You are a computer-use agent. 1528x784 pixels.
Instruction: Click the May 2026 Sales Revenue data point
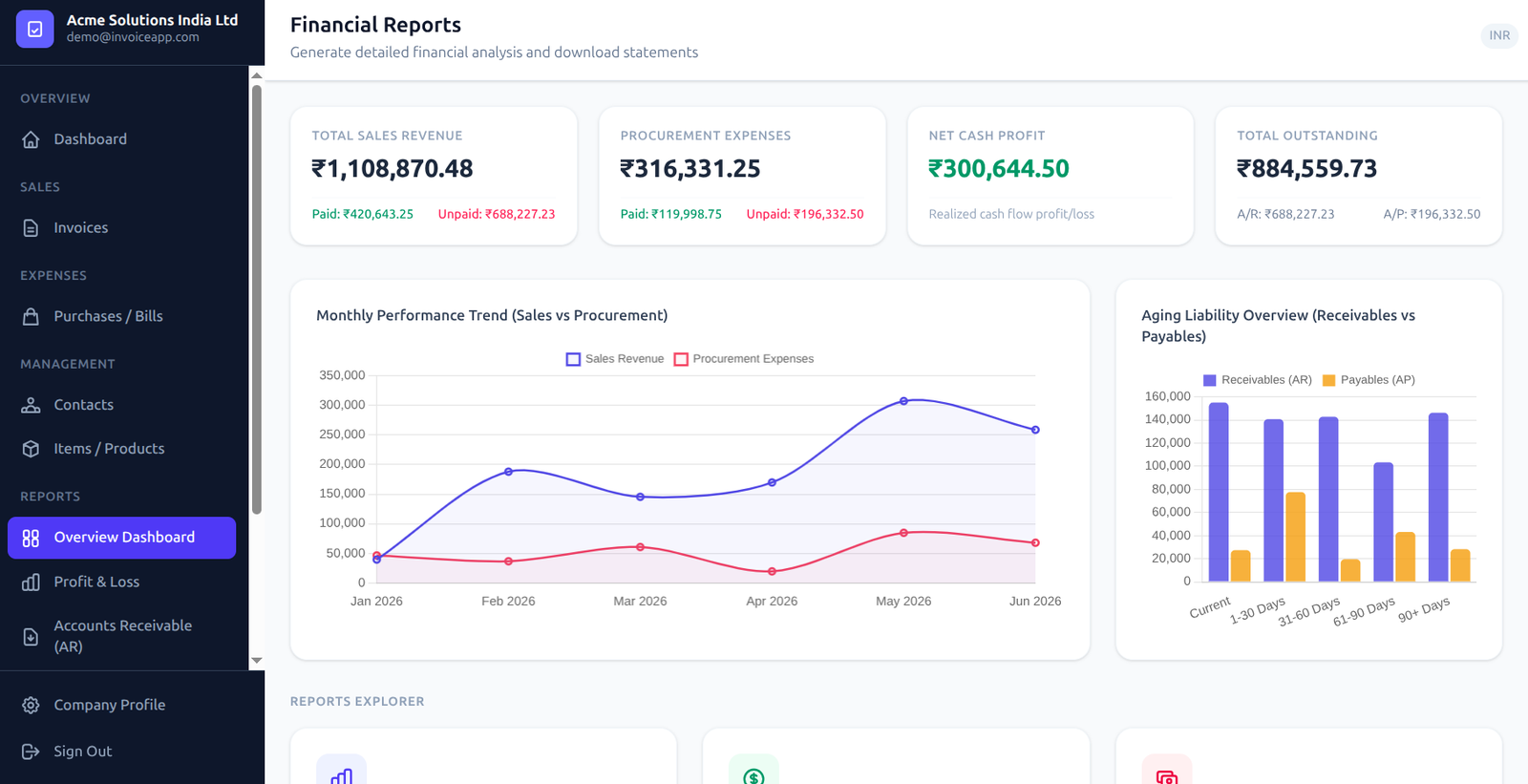(x=903, y=401)
